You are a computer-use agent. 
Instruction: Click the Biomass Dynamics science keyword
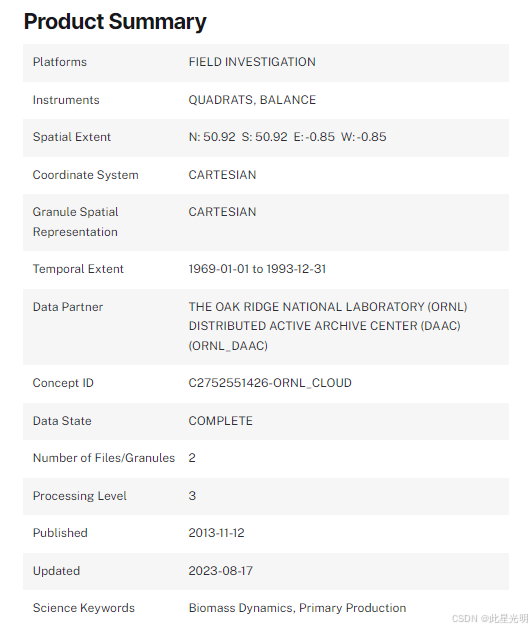[241, 608]
